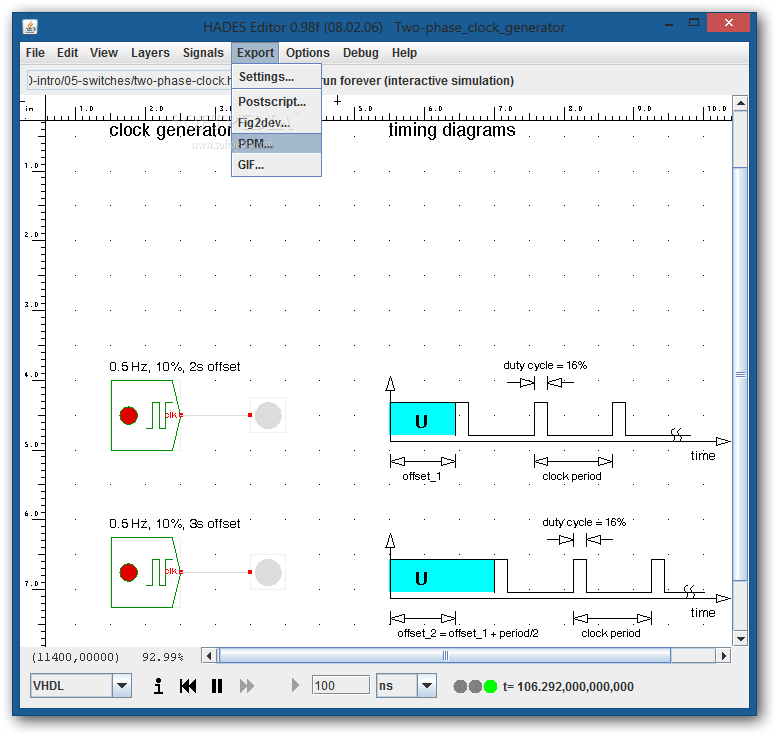Viewport: 777px width, 736px height.
Task: Open the VHDL dropdown arrow
Action: pyautogui.click(x=122, y=686)
